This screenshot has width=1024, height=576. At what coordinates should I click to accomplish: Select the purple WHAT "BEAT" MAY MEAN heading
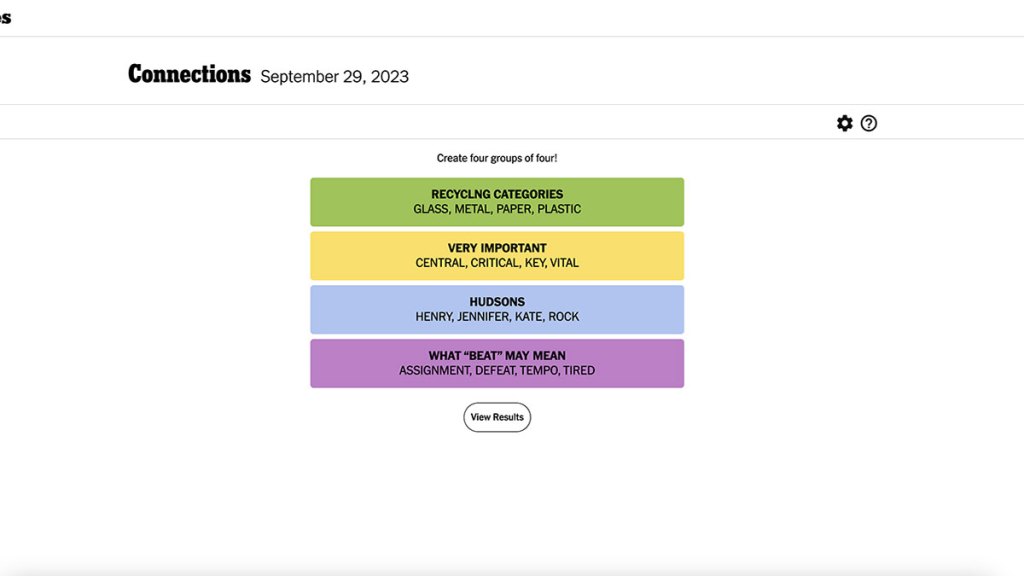497,356
